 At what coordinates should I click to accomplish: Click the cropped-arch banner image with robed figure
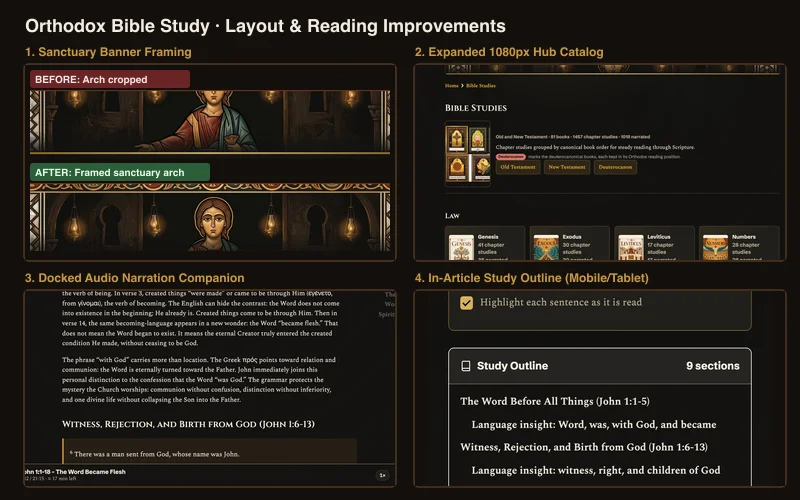210,121
